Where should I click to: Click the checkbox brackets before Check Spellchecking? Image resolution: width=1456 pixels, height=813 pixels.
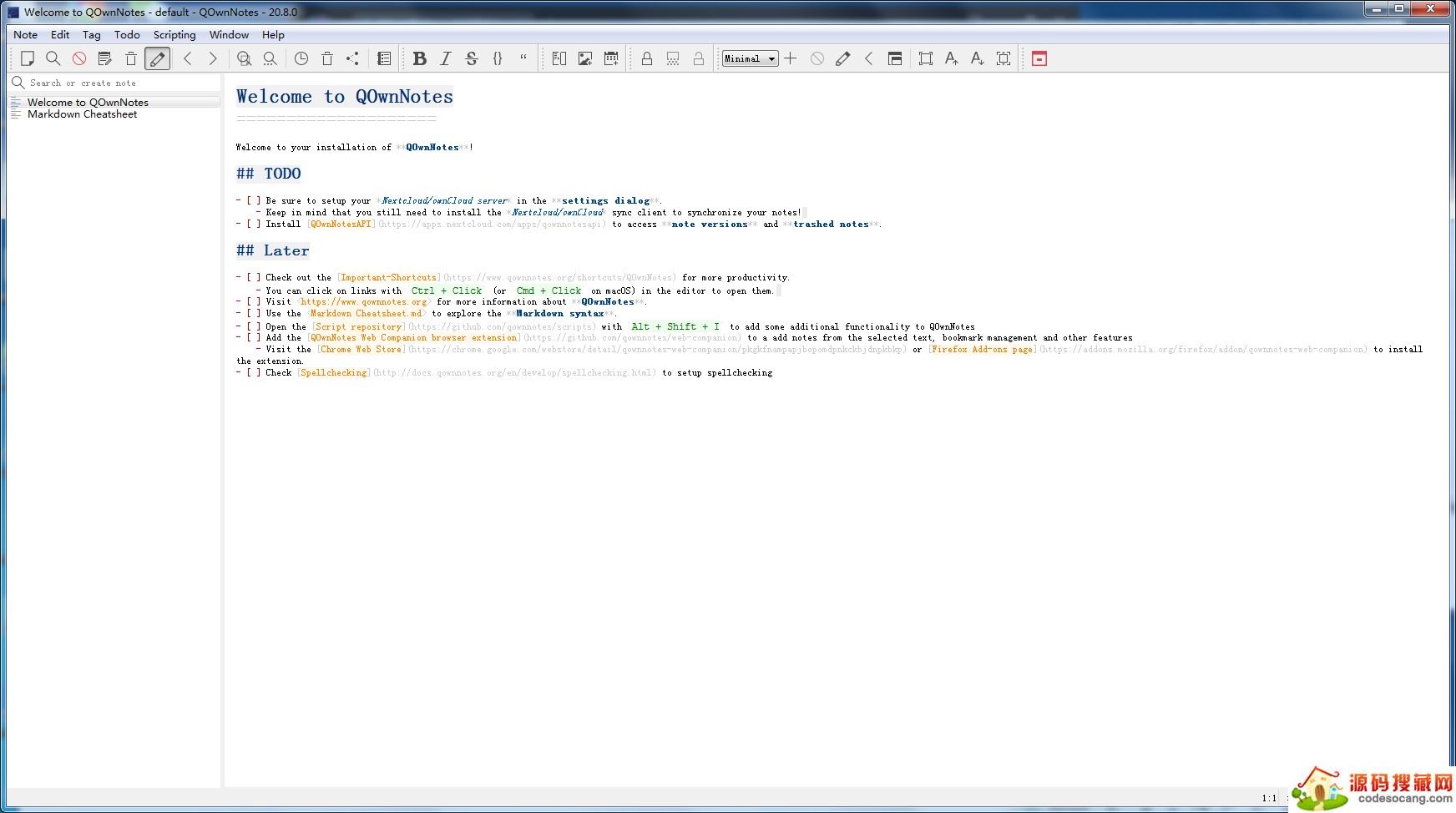(254, 372)
